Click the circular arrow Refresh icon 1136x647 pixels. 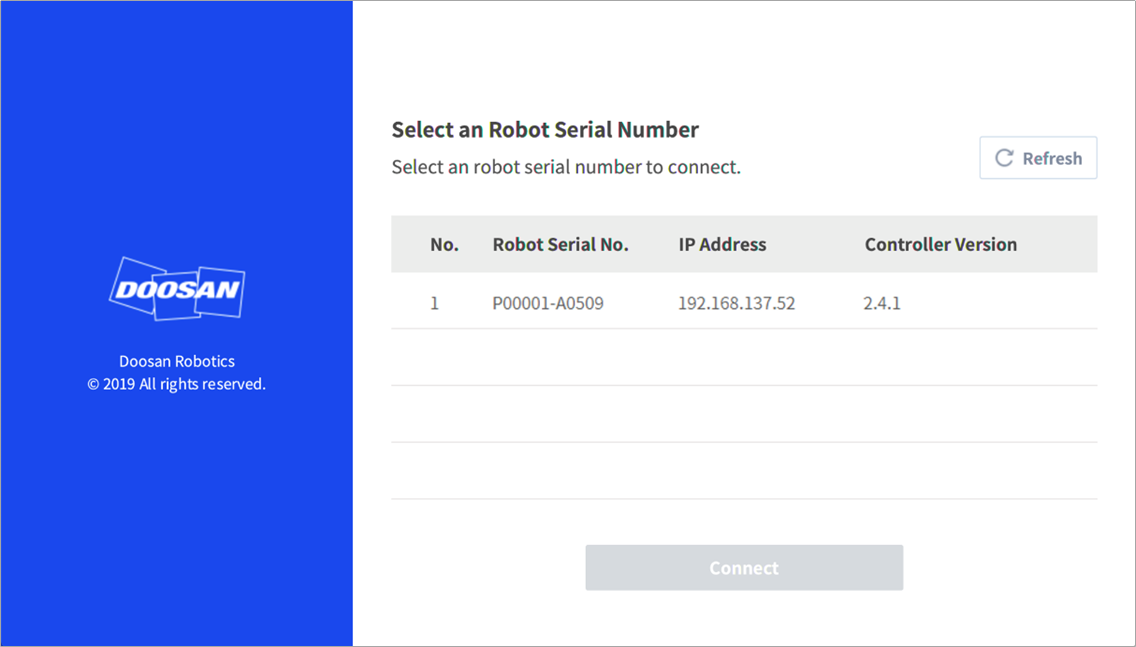pyautogui.click(x=1004, y=158)
